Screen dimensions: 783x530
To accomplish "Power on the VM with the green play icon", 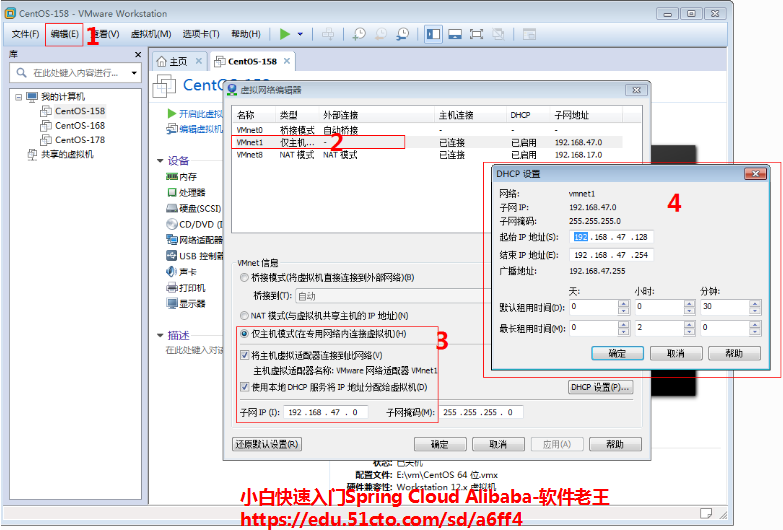I will 285,34.
